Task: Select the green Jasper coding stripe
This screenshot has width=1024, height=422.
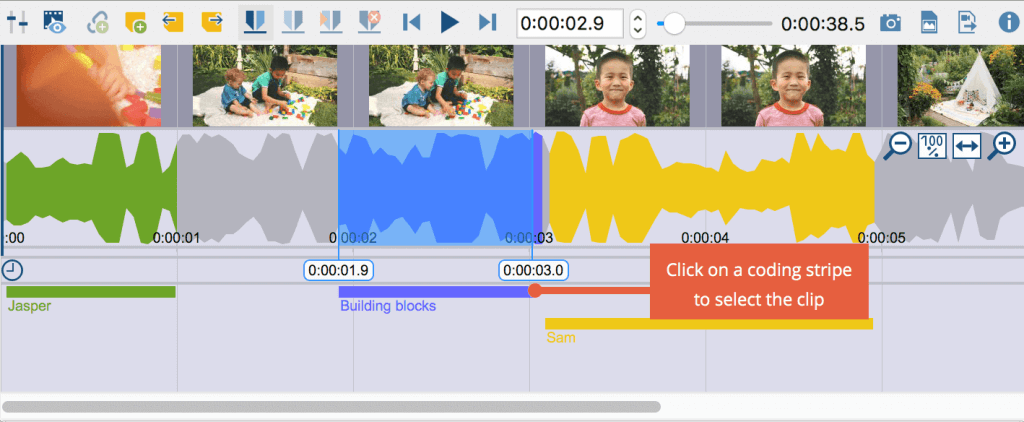Action: tap(91, 291)
